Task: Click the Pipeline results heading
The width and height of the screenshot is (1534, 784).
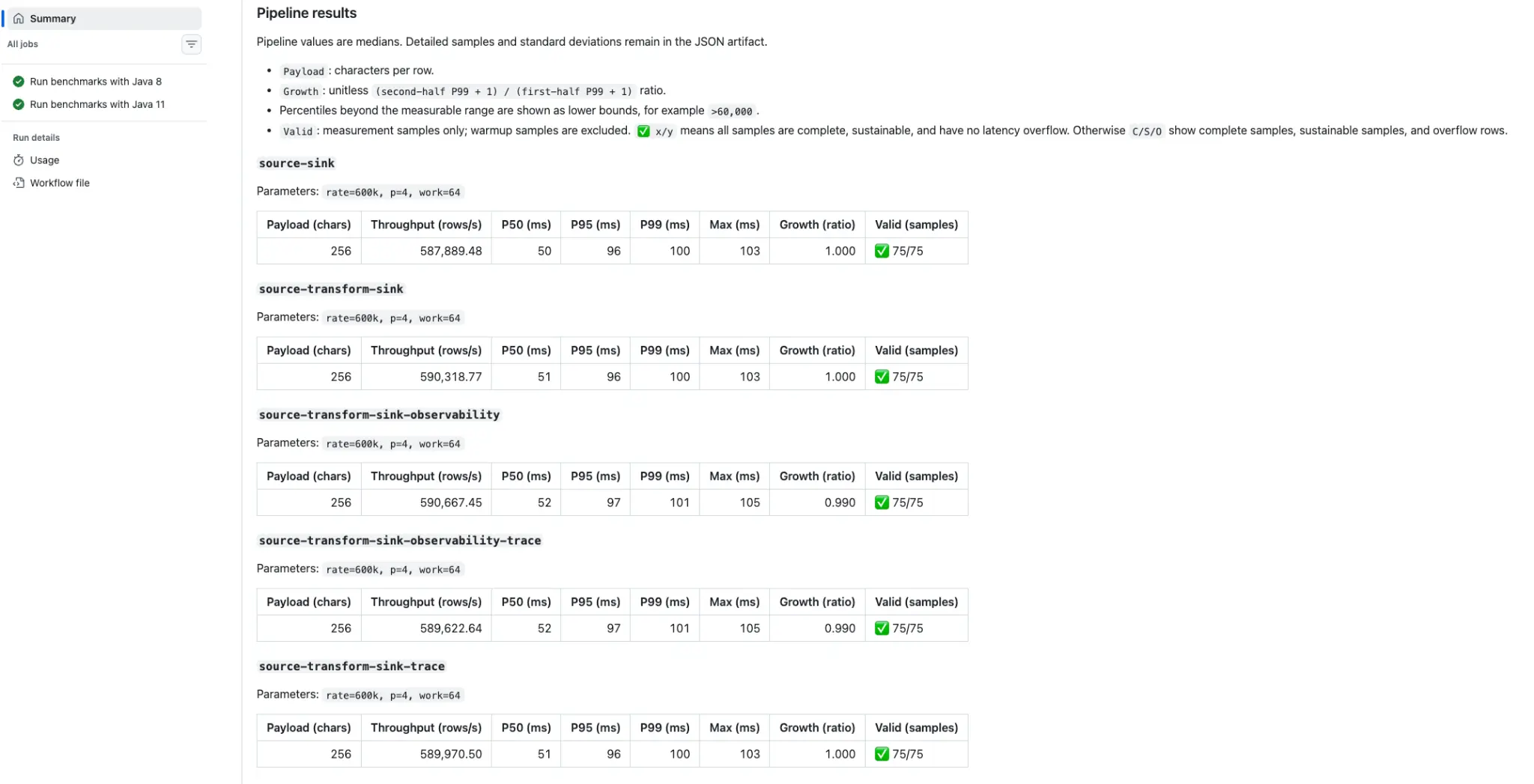Action: pos(306,13)
